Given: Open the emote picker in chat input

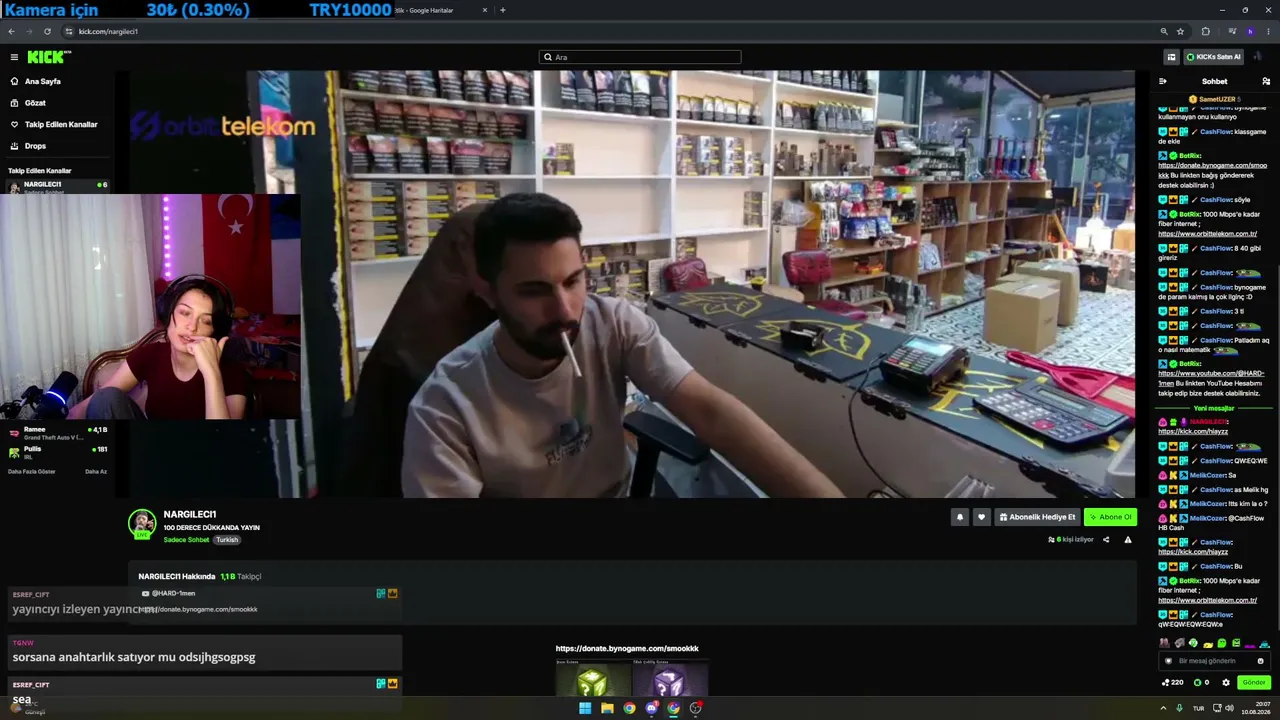Looking at the screenshot, I should [x=1260, y=661].
